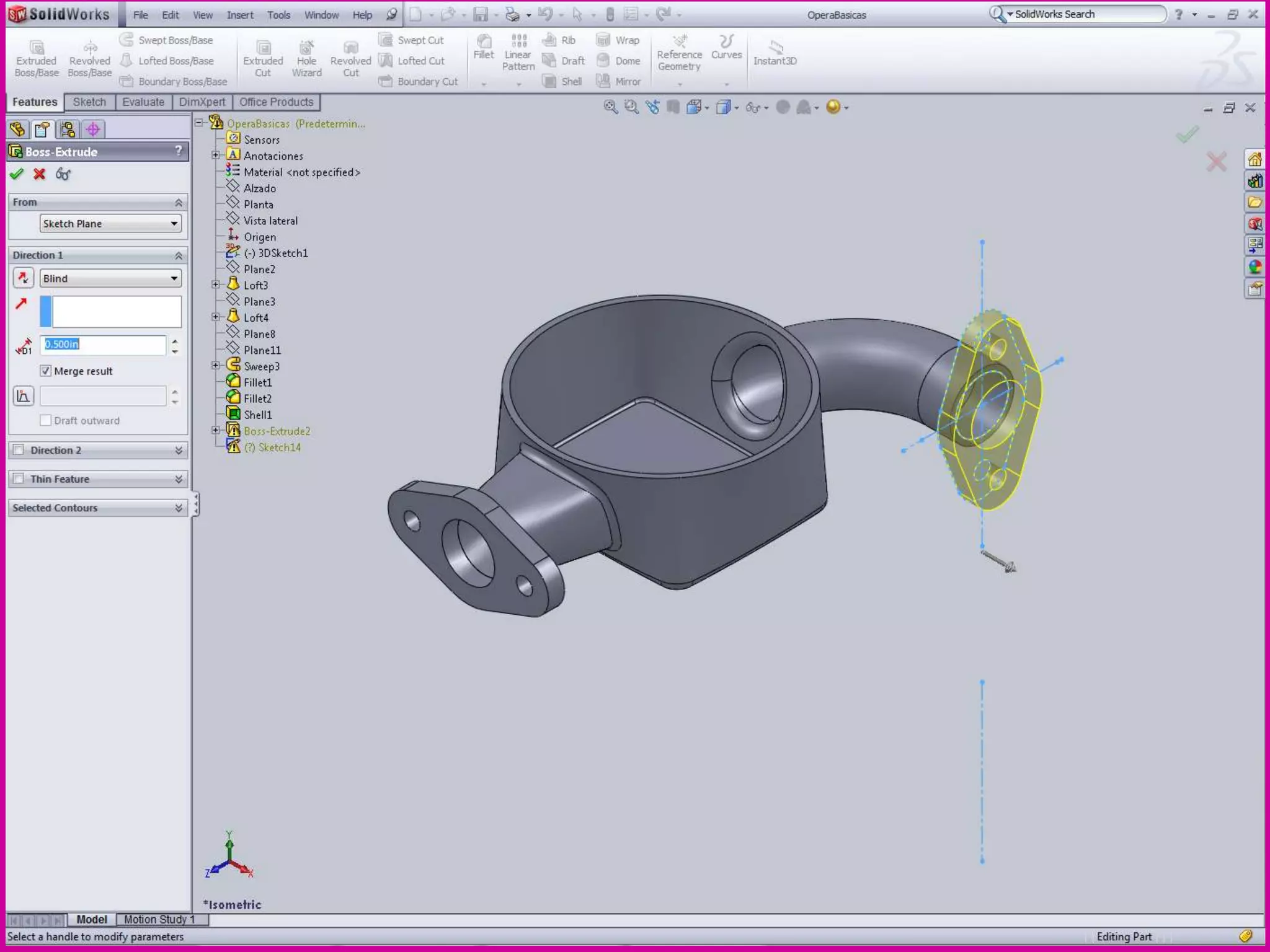This screenshot has height=952, width=1270.
Task: Click the depth value input field
Action: 103,345
